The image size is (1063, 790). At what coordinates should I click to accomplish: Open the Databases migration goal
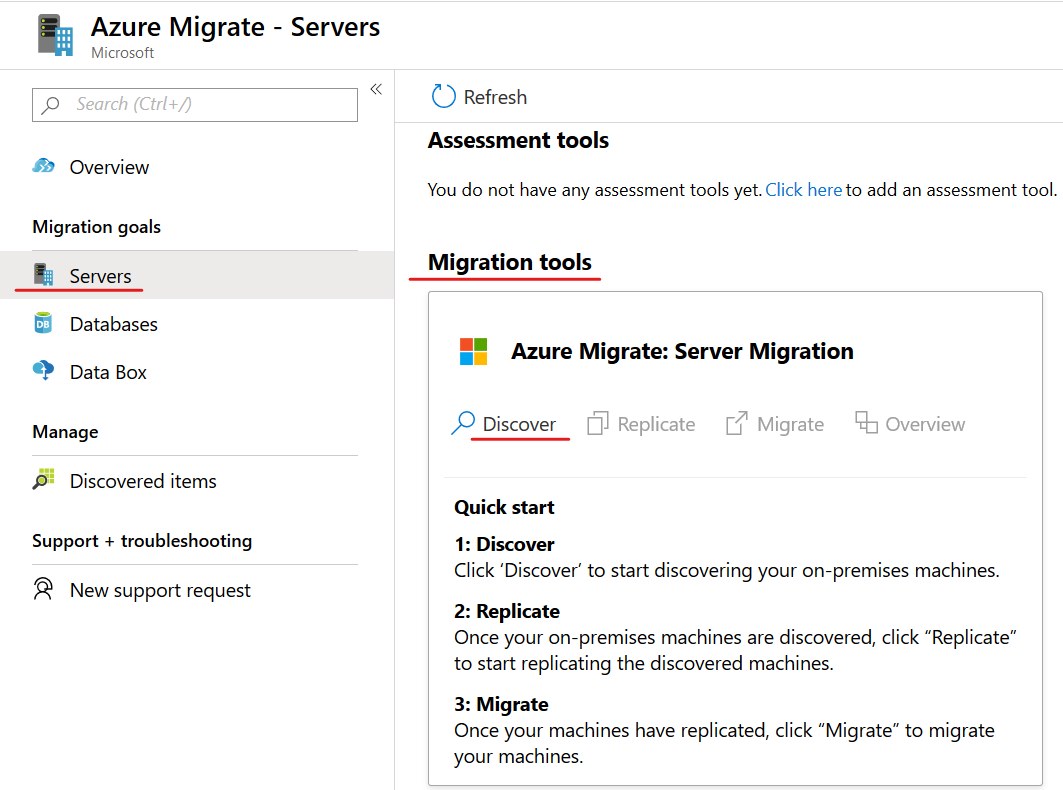[113, 324]
